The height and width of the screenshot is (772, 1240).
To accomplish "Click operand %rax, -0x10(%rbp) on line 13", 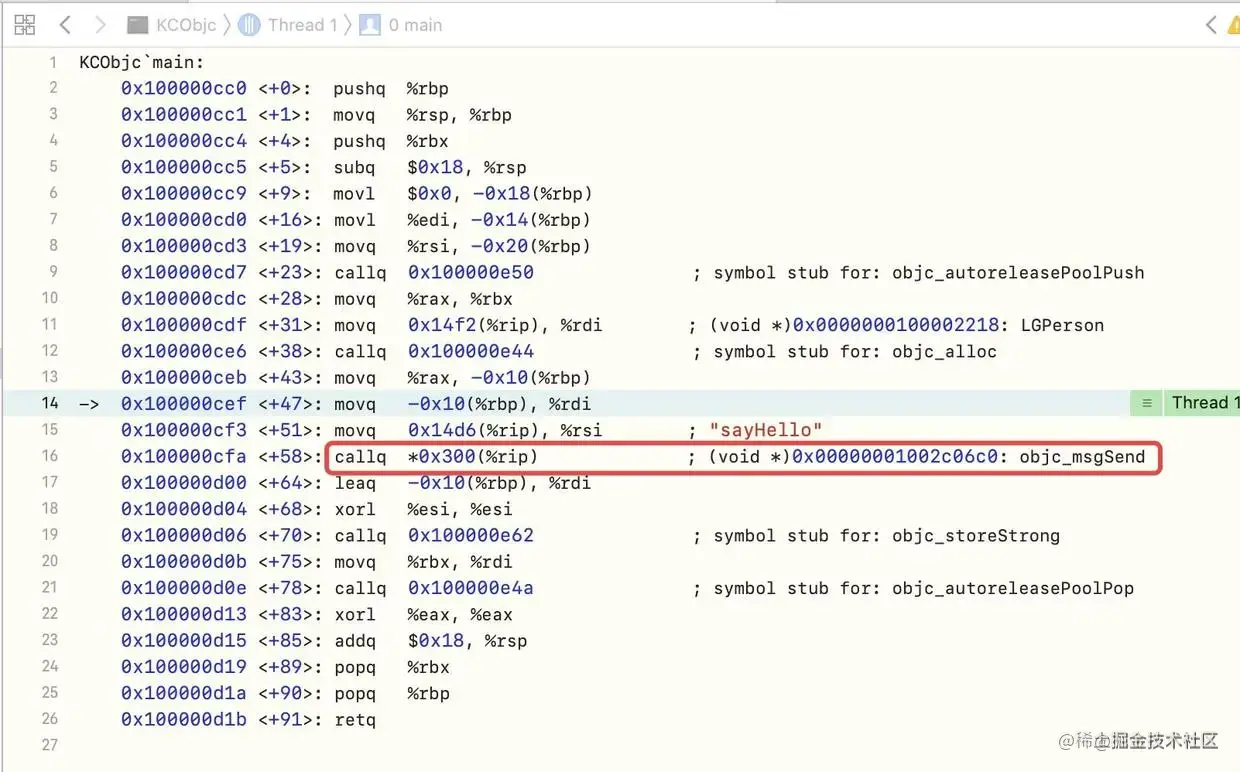I will pos(499,378).
